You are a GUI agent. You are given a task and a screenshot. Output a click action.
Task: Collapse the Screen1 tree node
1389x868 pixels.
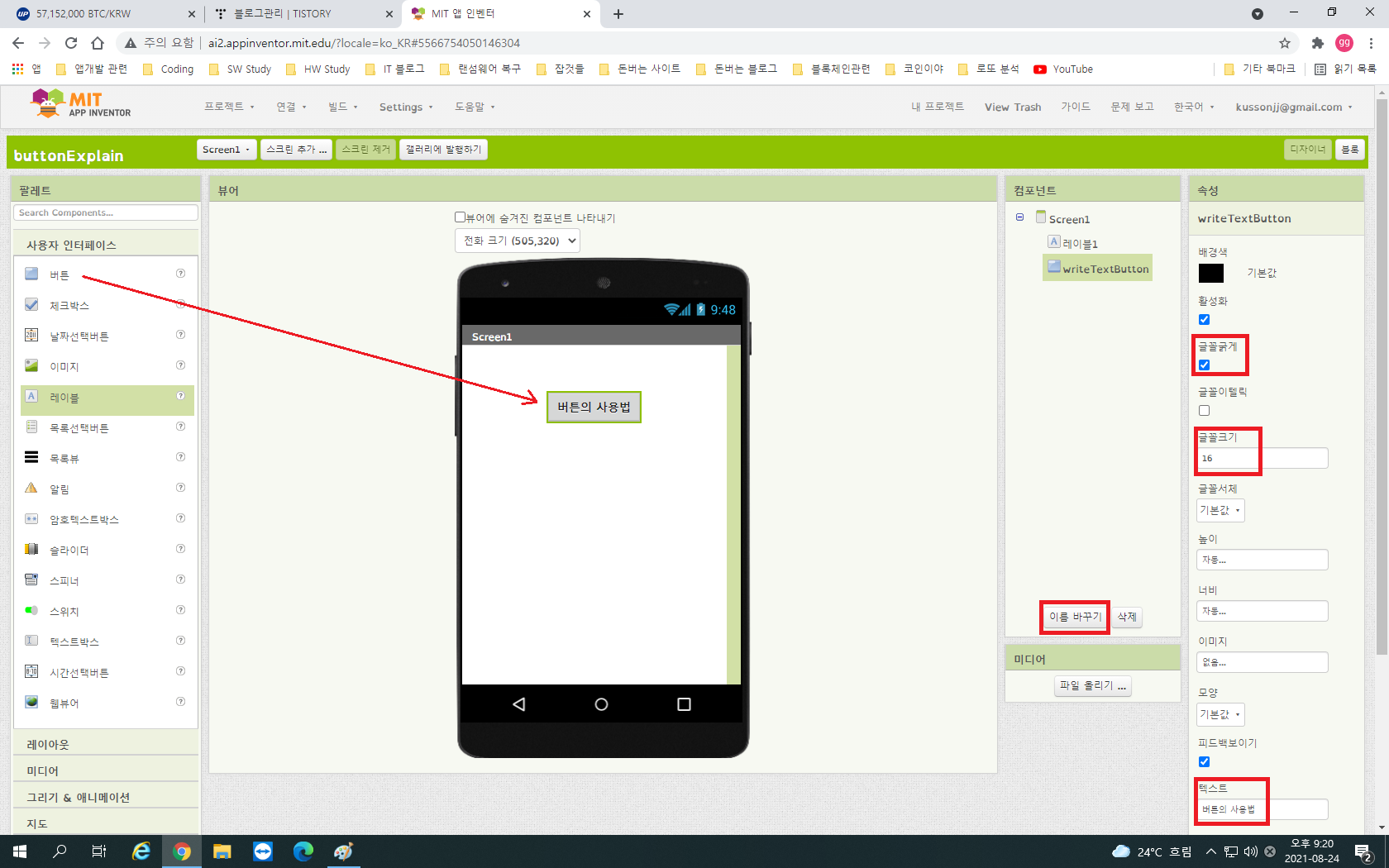tap(1019, 217)
